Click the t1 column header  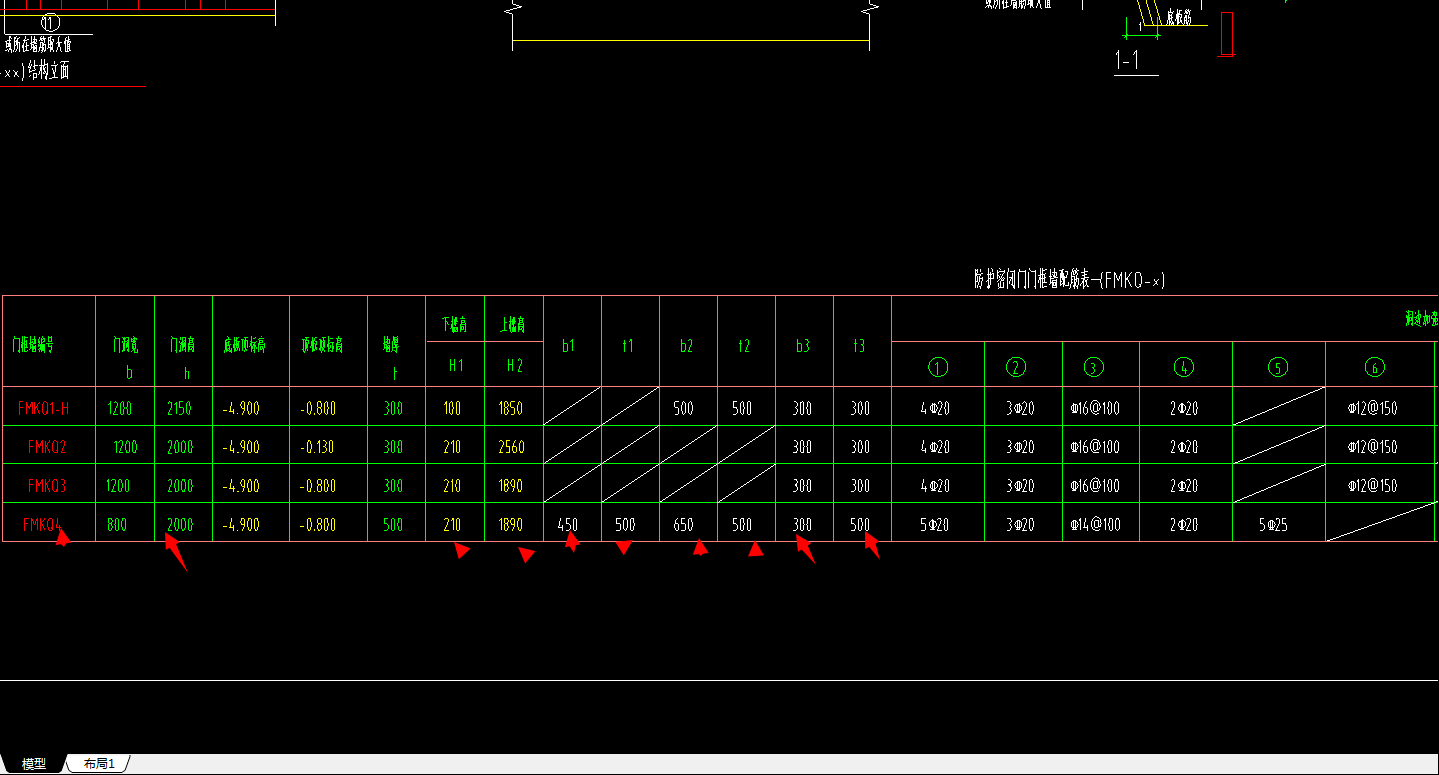point(628,346)
